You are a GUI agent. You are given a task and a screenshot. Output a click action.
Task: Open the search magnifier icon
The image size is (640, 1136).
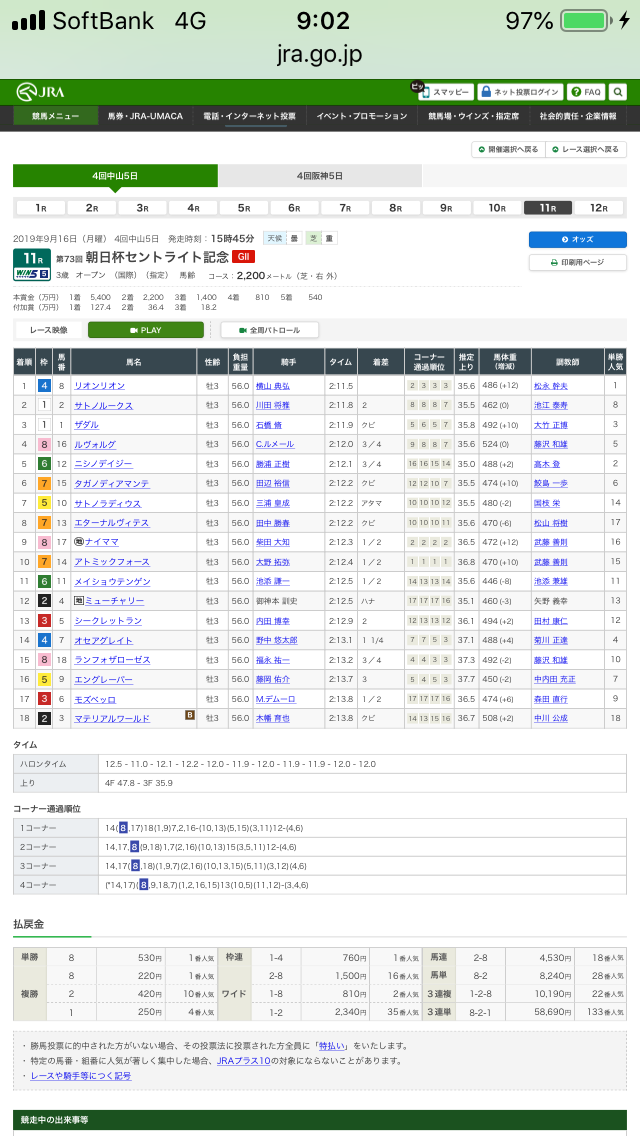pos(618,92)
